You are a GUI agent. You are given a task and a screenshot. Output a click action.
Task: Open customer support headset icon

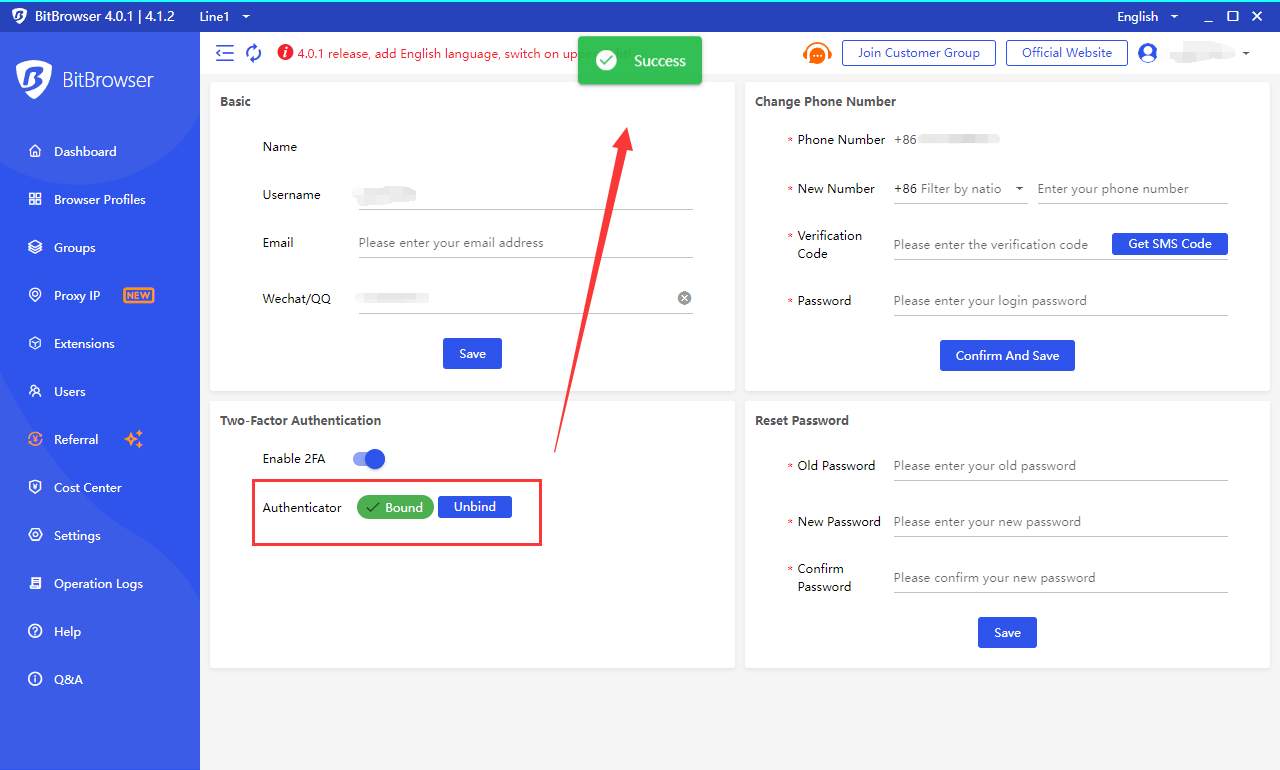817,53
